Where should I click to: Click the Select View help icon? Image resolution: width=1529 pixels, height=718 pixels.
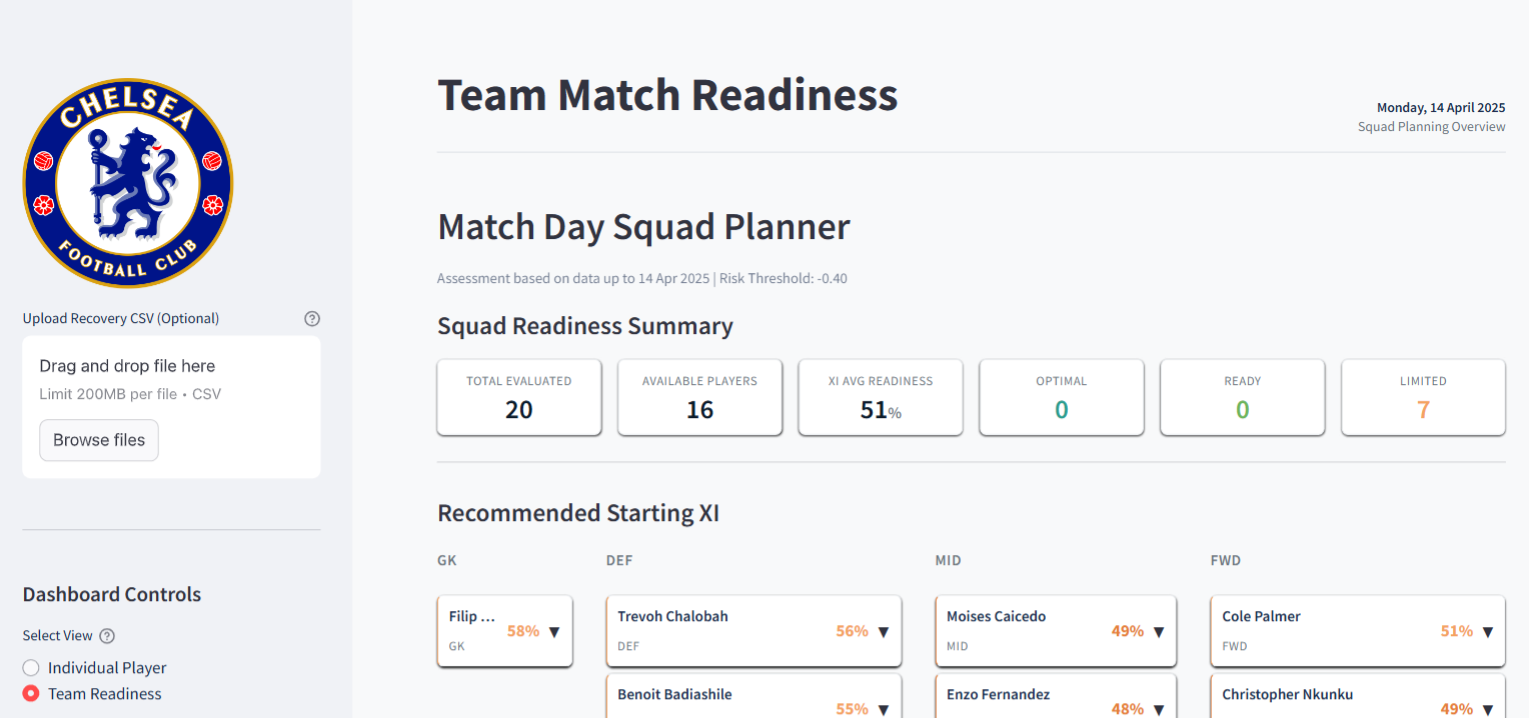coord(108,636)
